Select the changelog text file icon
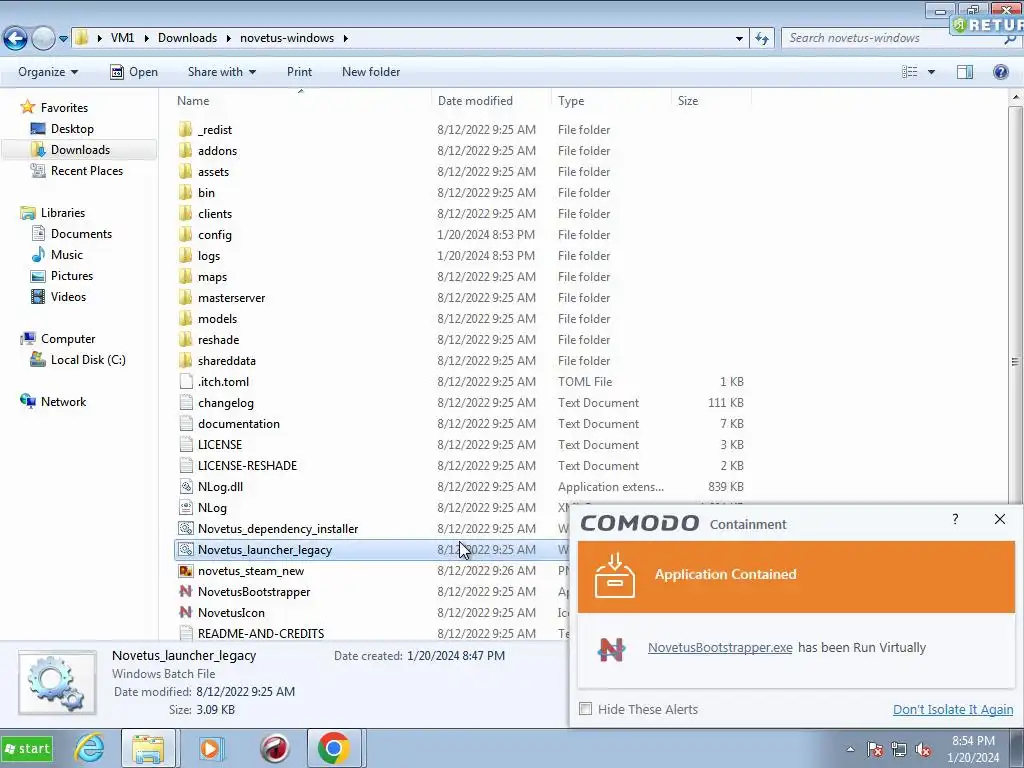The height and width of the screenshot is (768, 1024). tap(186, 402)
